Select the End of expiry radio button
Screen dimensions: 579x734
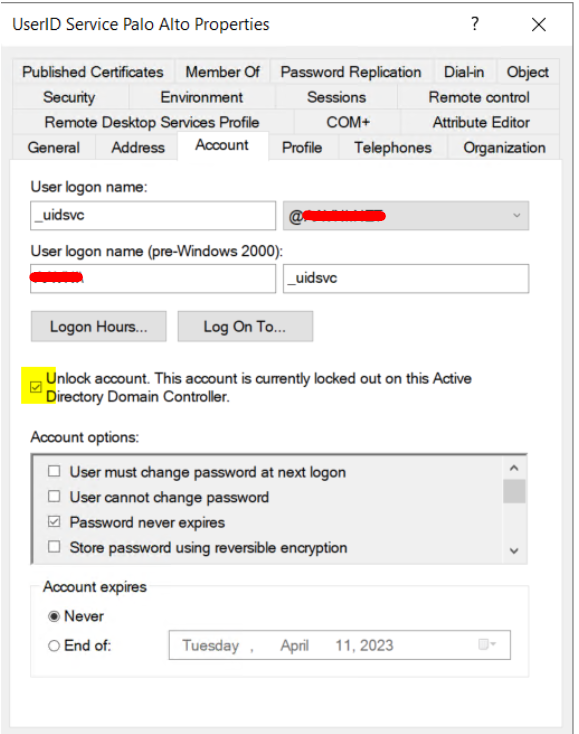54,646
